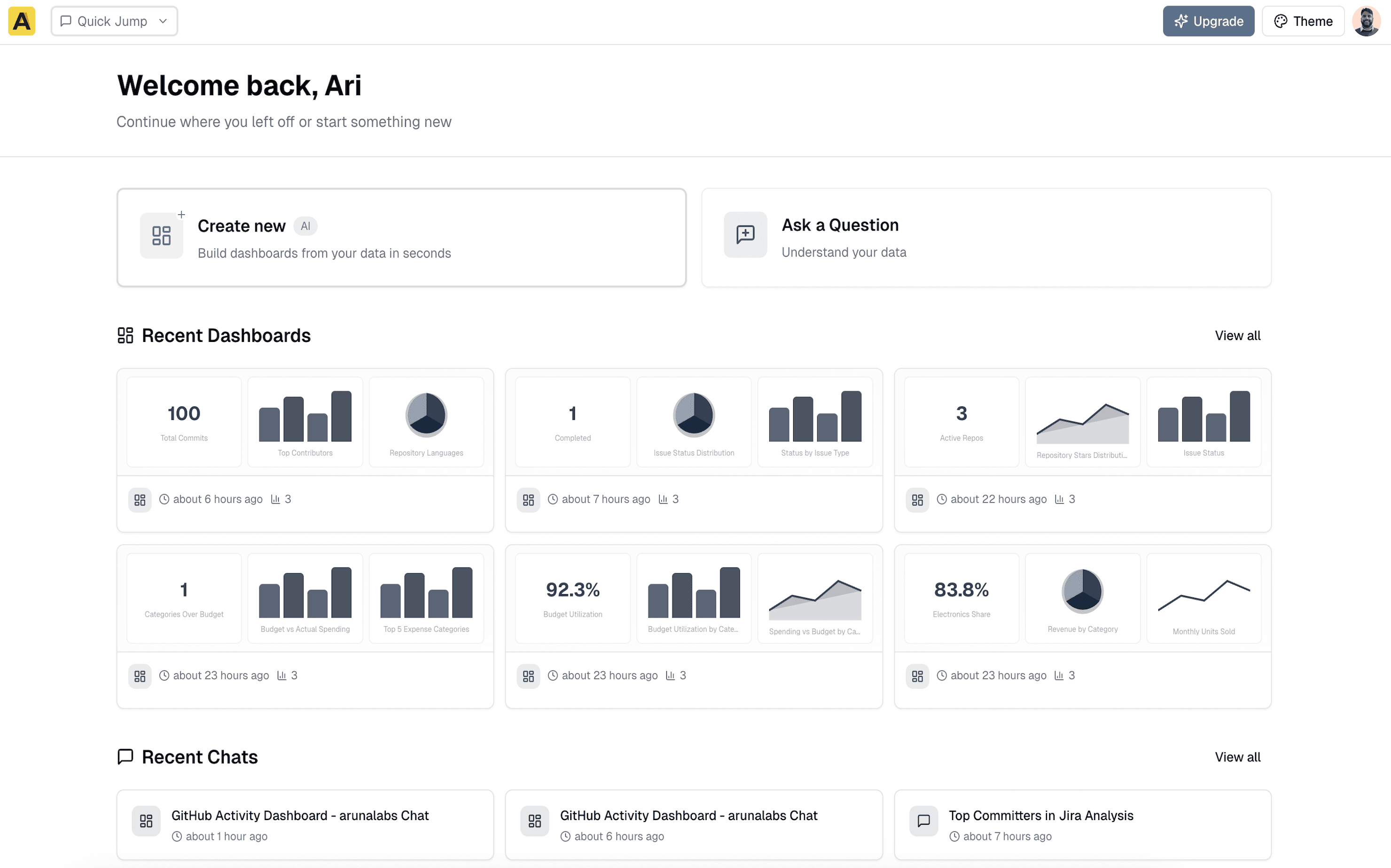Click the Monthly Units Sold line chart
This screenshot has height=868, width=1391.
pyautogui.click(x=1203, y=597)
